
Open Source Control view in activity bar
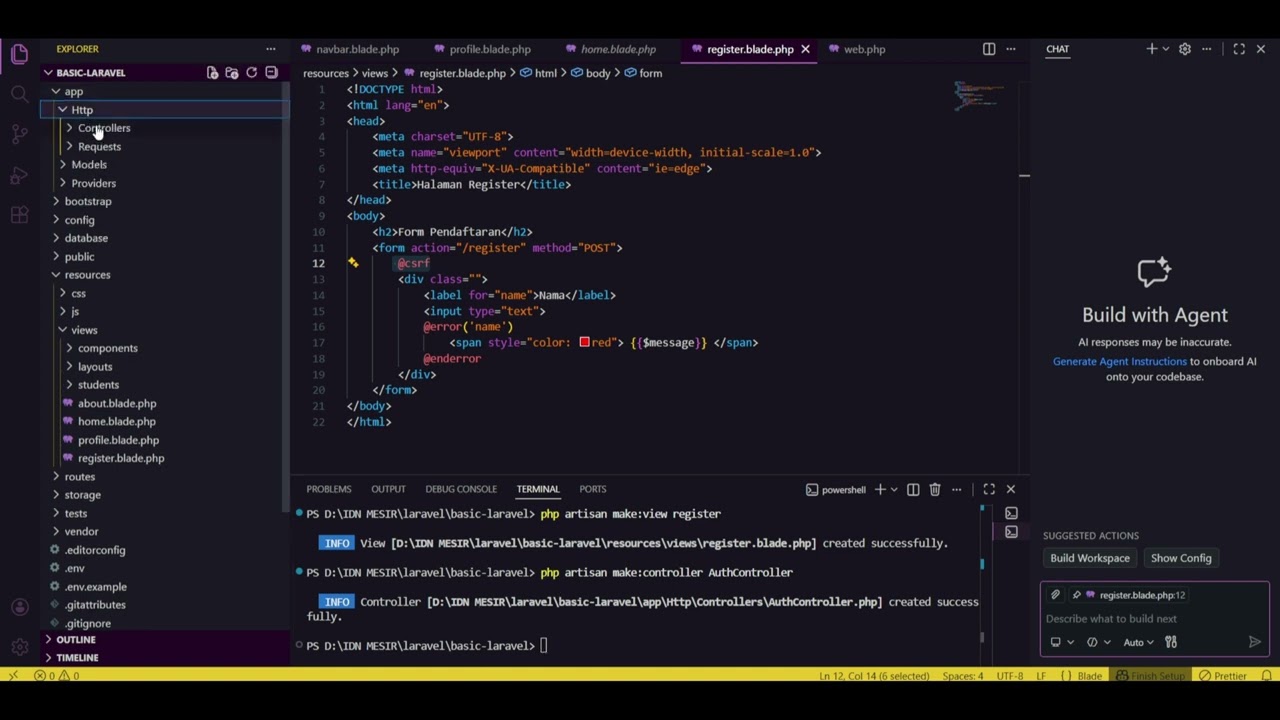(19, 134)
